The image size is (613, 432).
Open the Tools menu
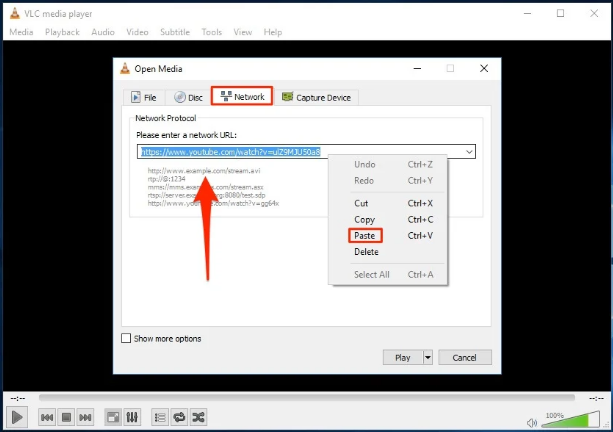(x=212, y=32)
